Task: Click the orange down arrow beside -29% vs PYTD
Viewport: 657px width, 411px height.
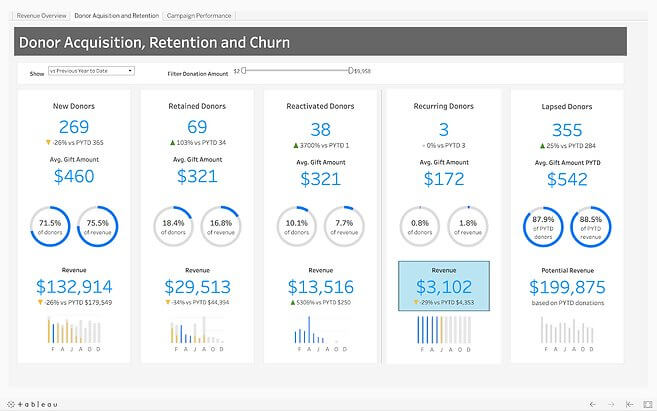Action: click(416, 301)
